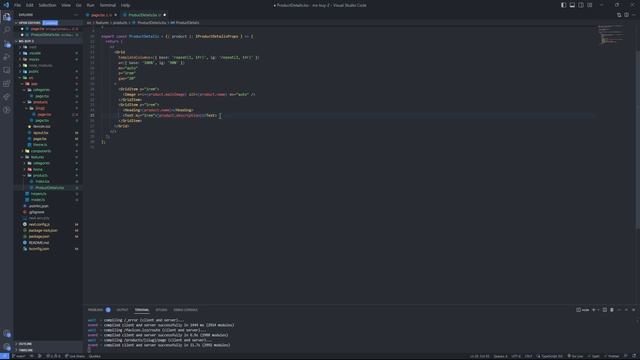Viewport: 640px width, 360px height.
Task: Open the Help menu
Action: point(125,5)
